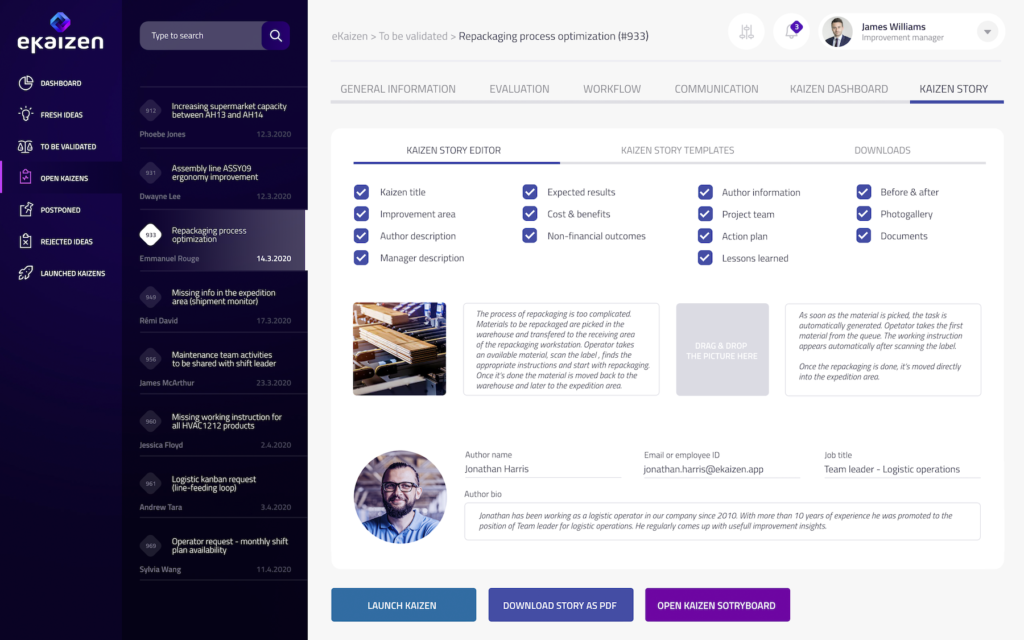Image resolution: width=1024 pixels, height=640 pixels.
Task: Open the Launched Kaizens icon
Action: (26, 273)
